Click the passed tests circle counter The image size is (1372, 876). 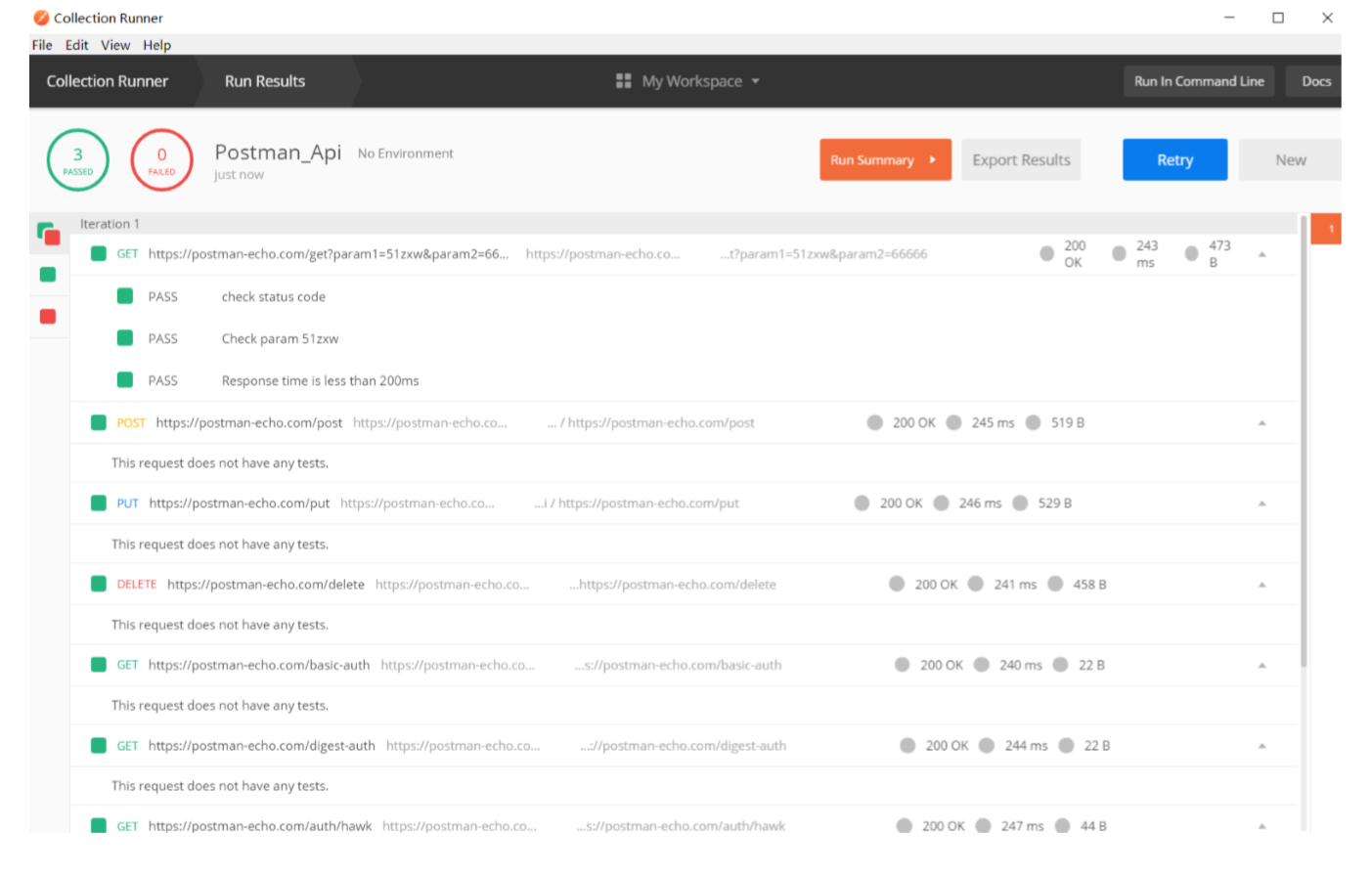(78, 160)
